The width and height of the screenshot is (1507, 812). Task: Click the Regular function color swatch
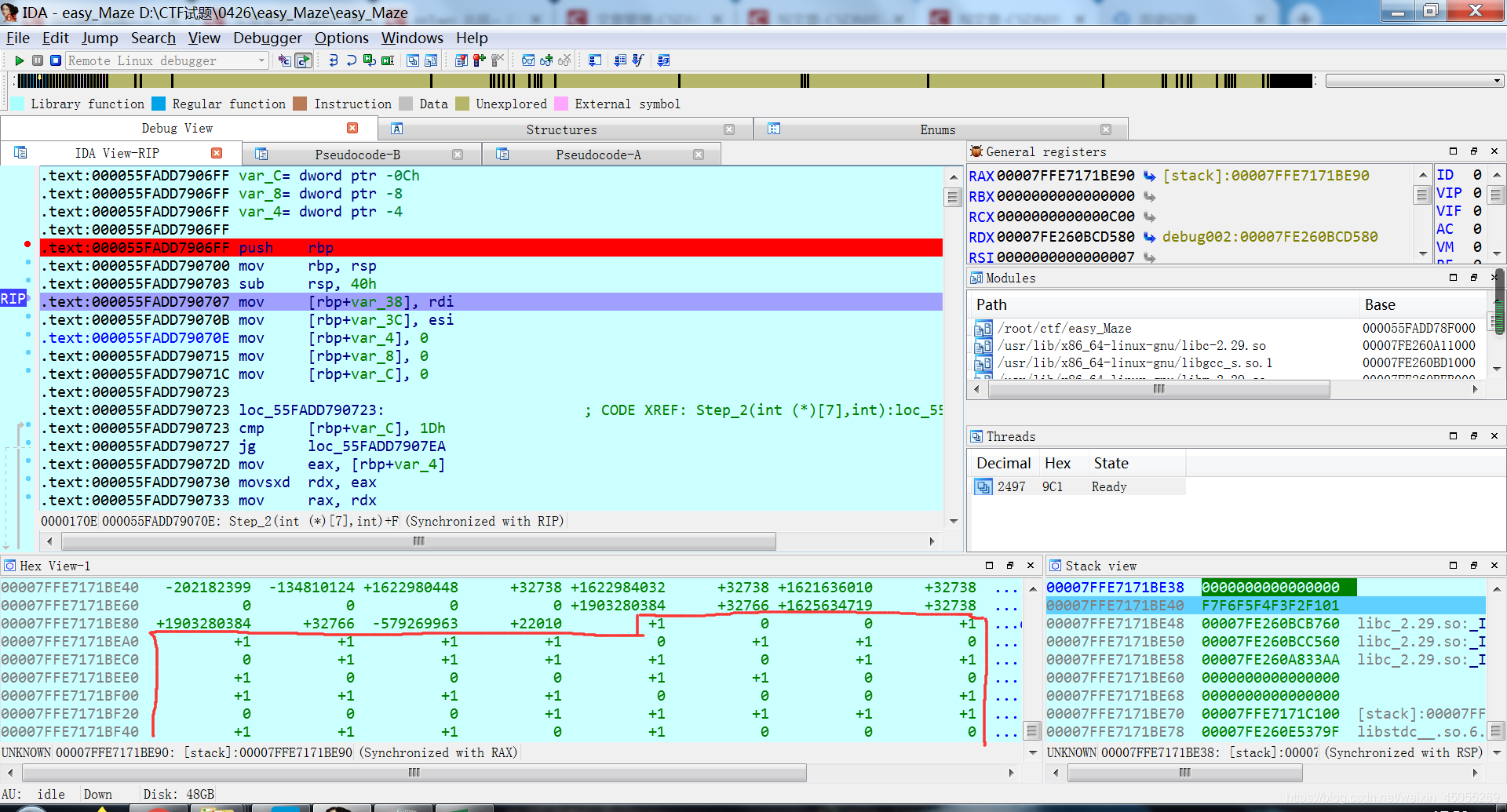tap(159, 104)
